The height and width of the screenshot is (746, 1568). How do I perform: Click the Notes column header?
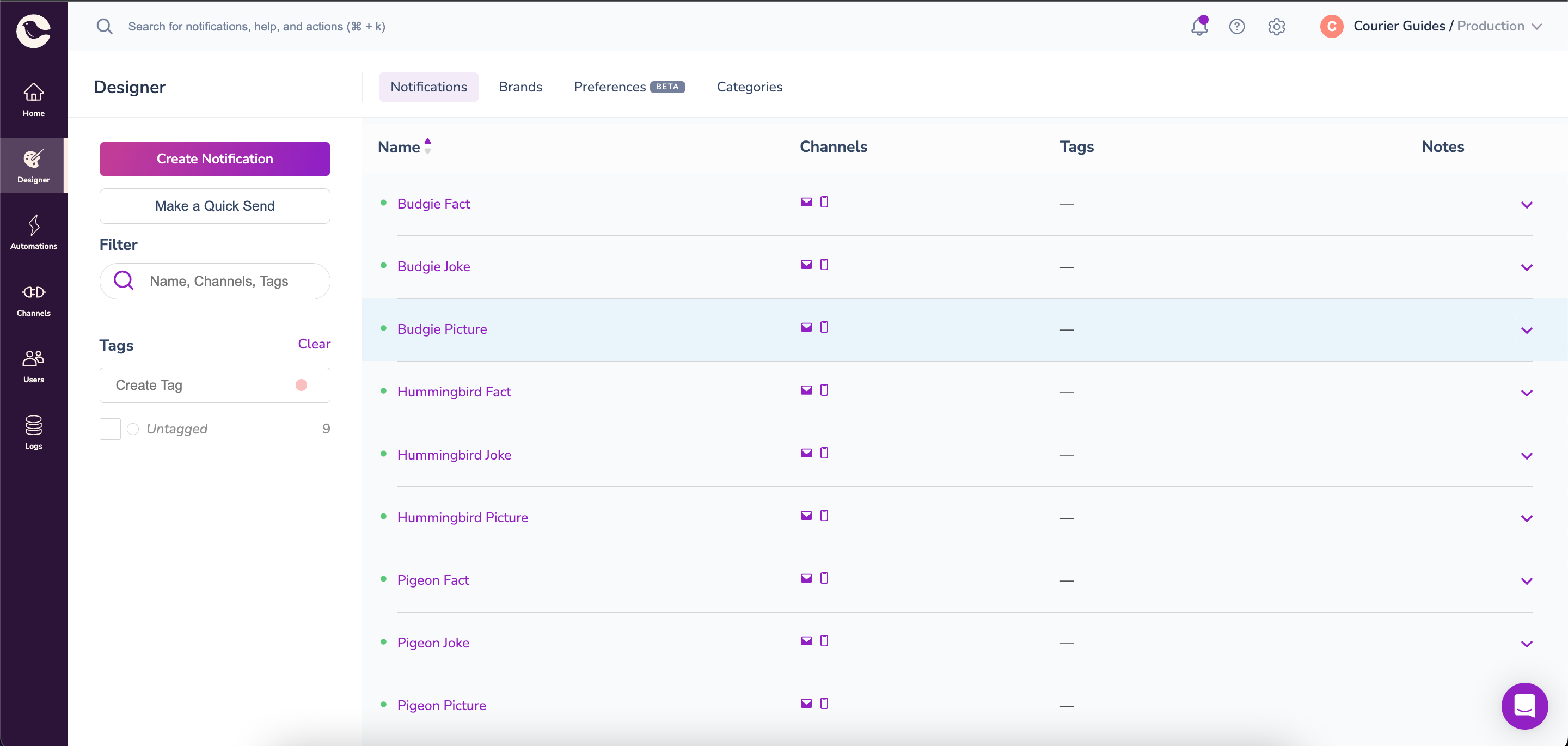(x=1443, y=147)
